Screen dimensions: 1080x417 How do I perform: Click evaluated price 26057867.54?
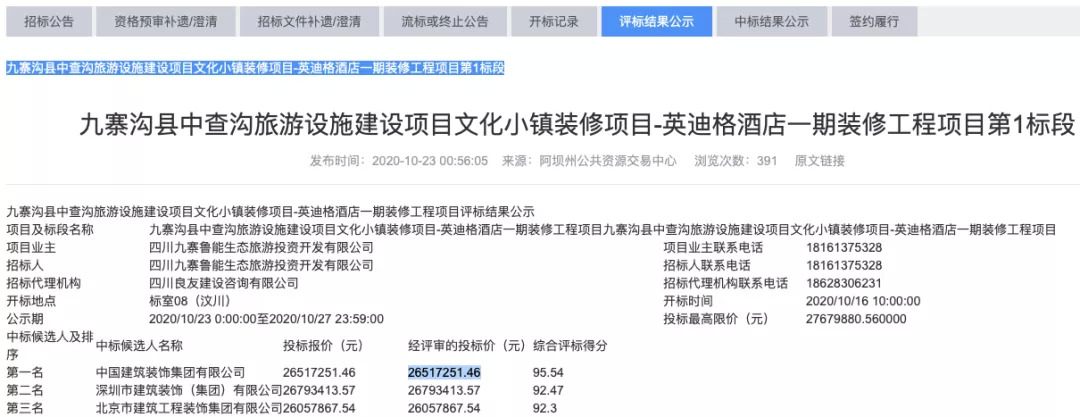tap(444, 409)
